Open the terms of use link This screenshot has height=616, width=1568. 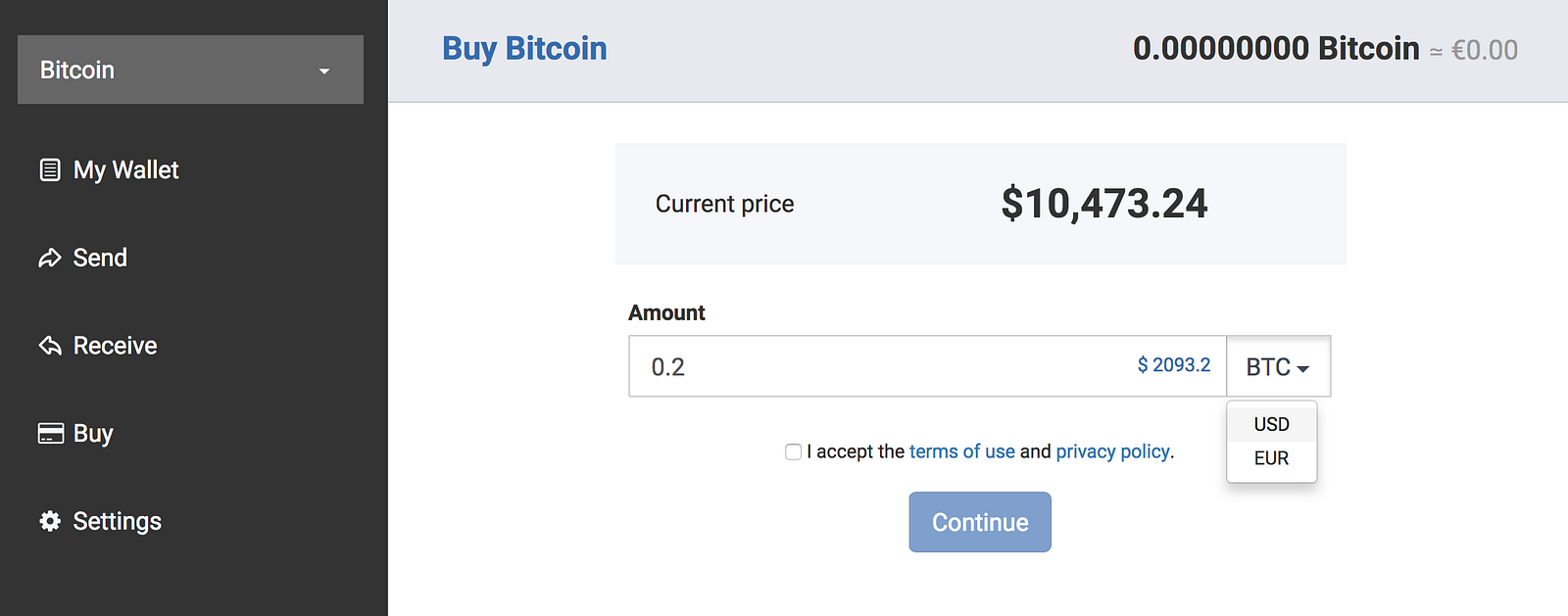click(x=961, y=451)
